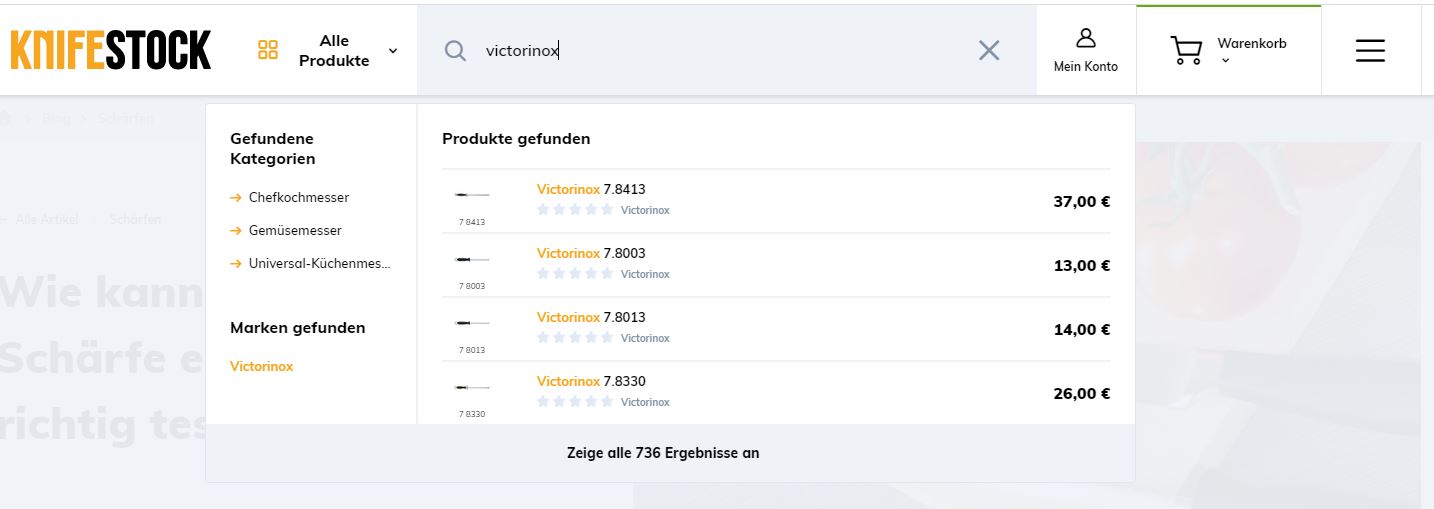This screenshot has width=1434, height=509.
Task: Click the KnifeStock logo
Action: tap(111, 50)
